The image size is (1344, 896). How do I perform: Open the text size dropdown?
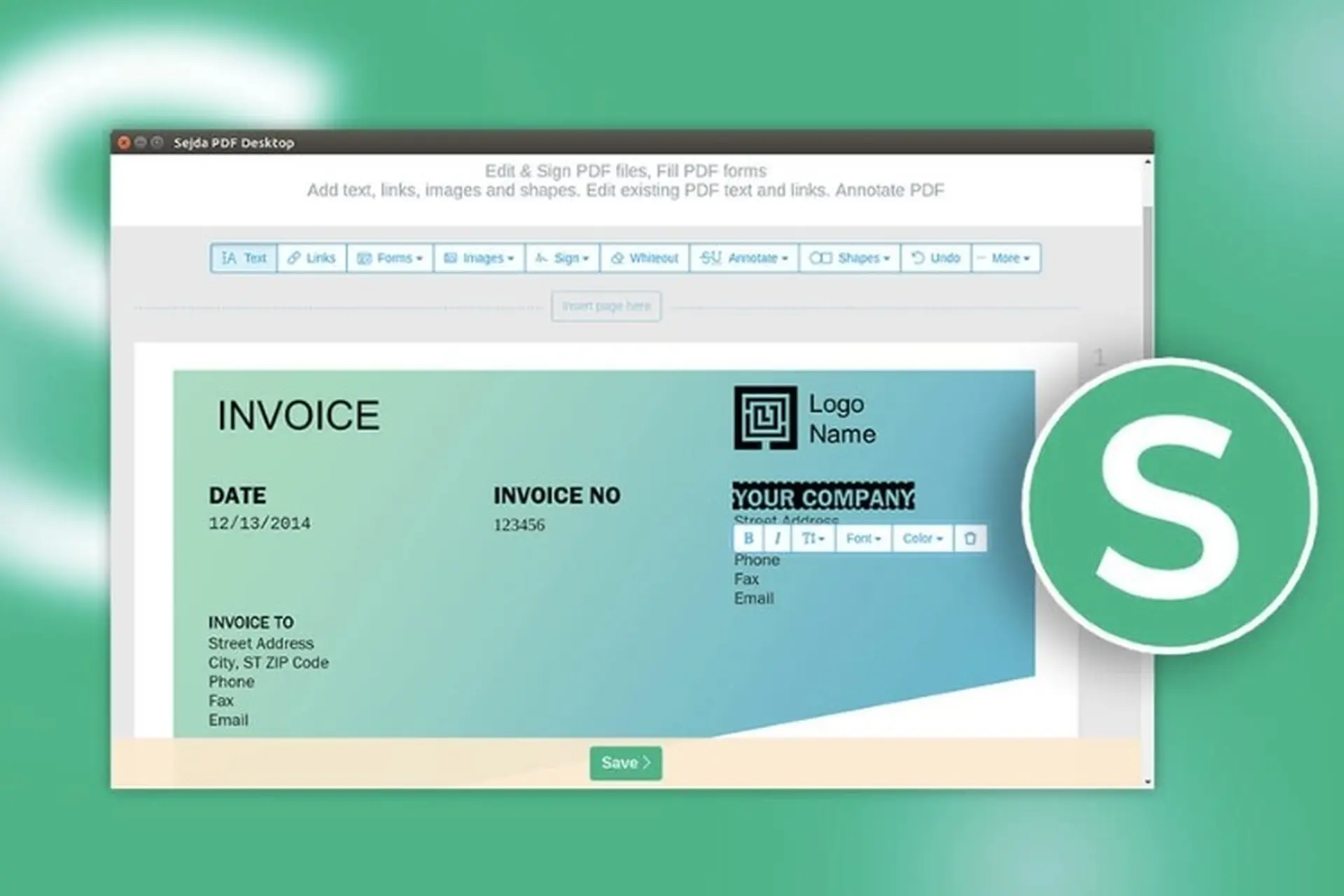813,538
